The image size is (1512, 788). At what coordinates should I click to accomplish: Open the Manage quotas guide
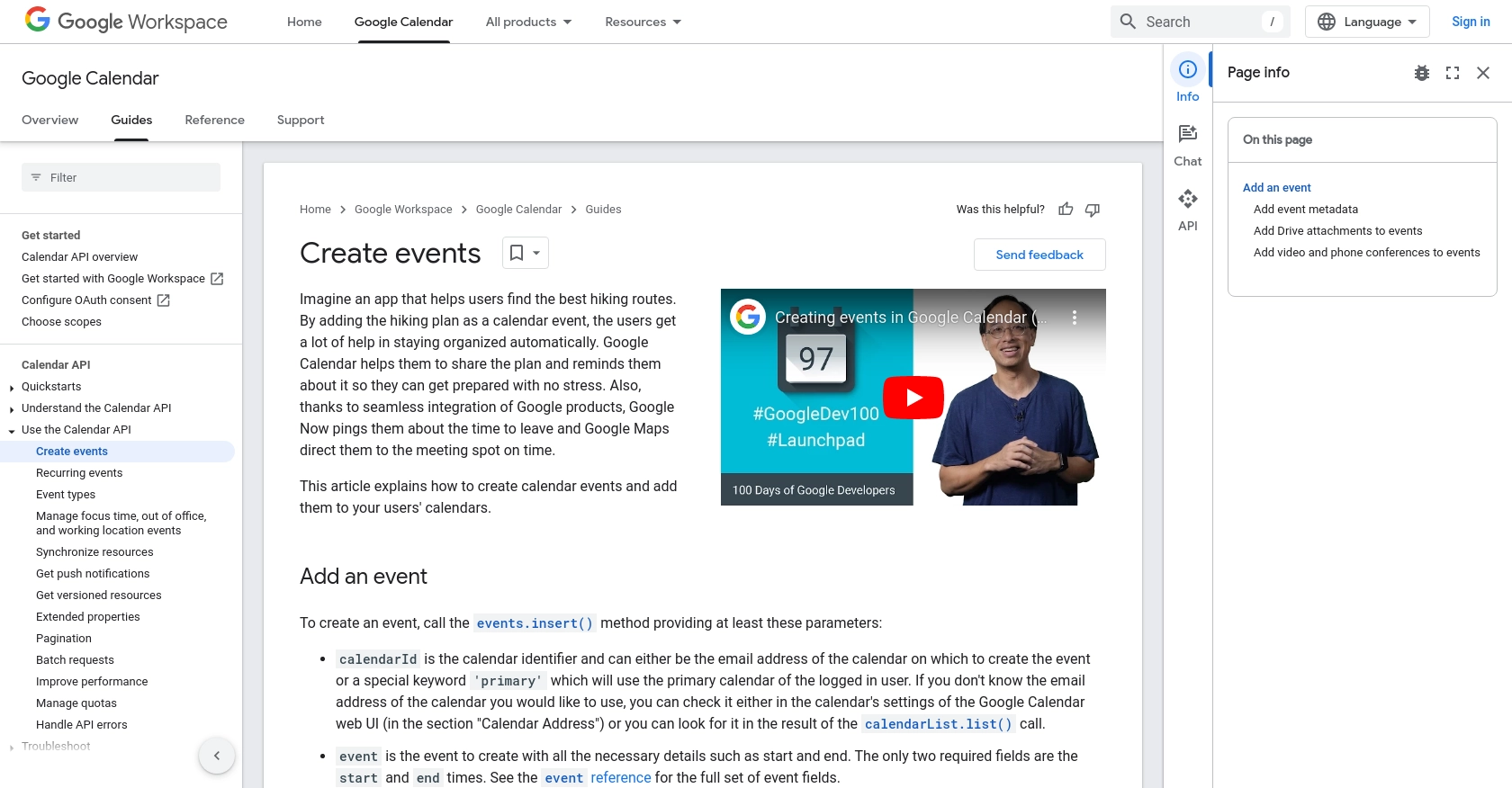(76, 703)
